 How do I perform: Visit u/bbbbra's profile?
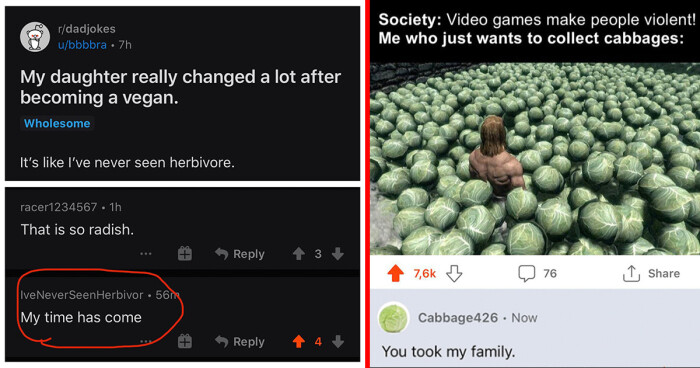click(82, 45)
